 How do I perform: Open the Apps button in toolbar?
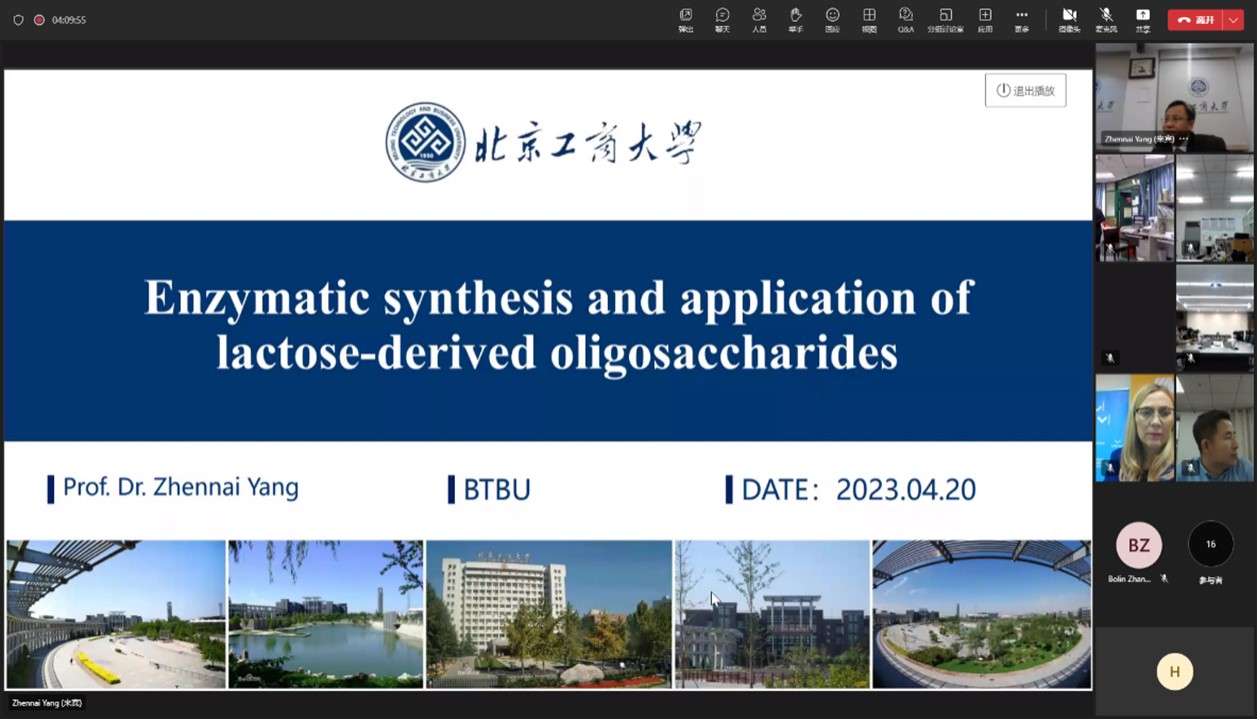(x=985, y=18)
